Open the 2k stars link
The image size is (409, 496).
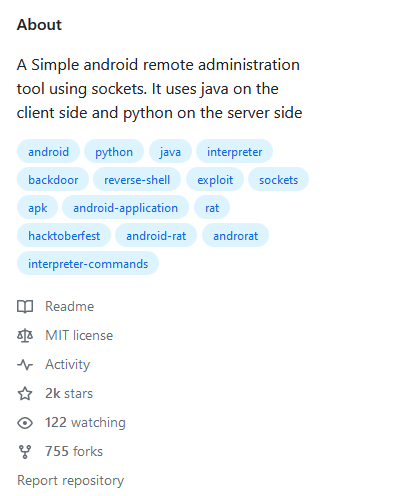tap(69, 393)
